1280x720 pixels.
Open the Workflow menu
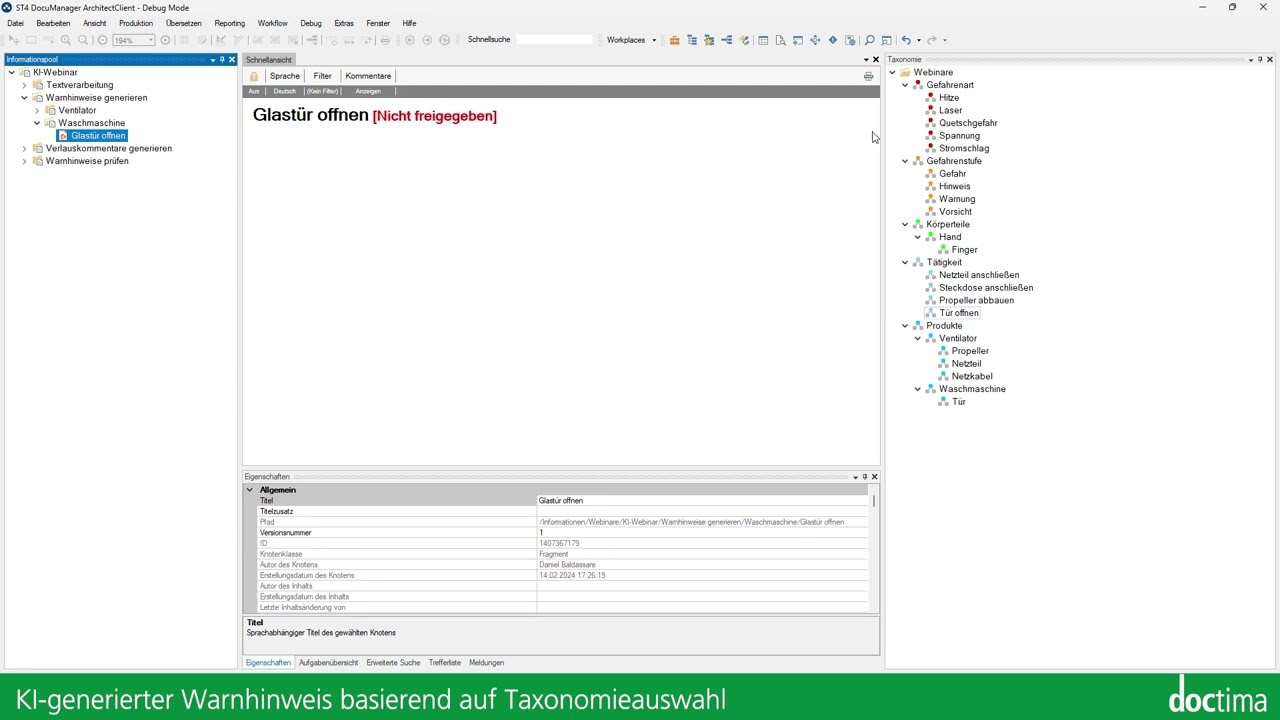click(272, 23)
